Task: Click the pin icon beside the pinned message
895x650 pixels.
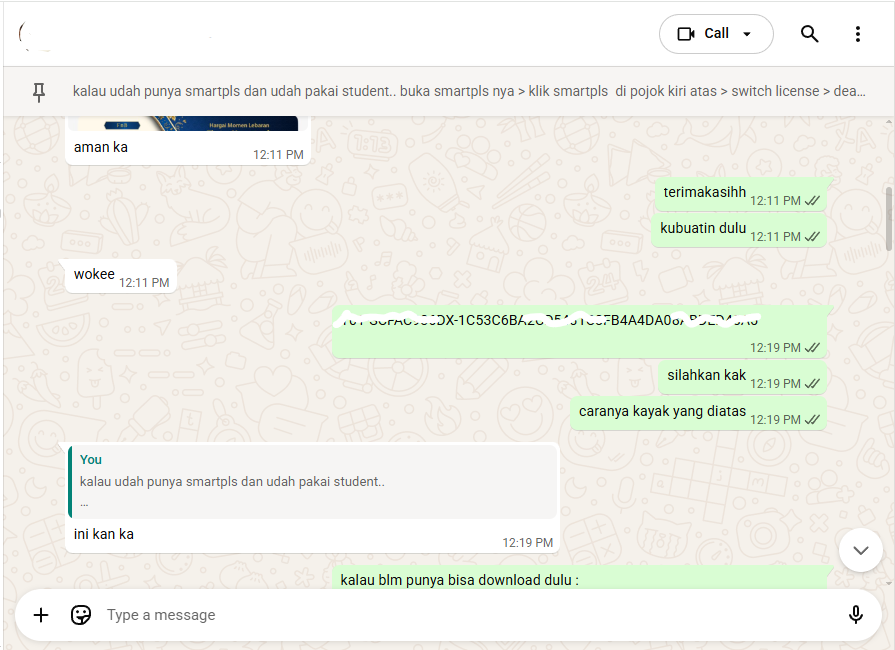Action: [x=39, y=90]
